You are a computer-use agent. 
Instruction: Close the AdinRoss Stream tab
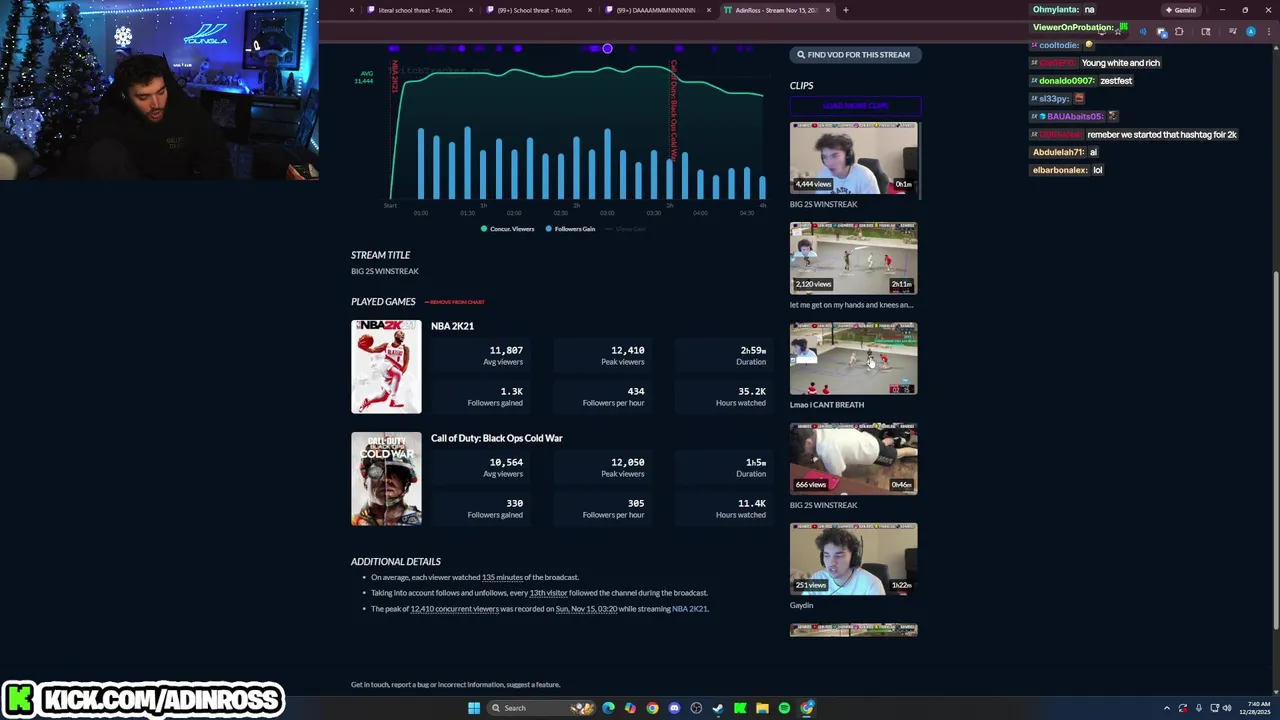826,10
